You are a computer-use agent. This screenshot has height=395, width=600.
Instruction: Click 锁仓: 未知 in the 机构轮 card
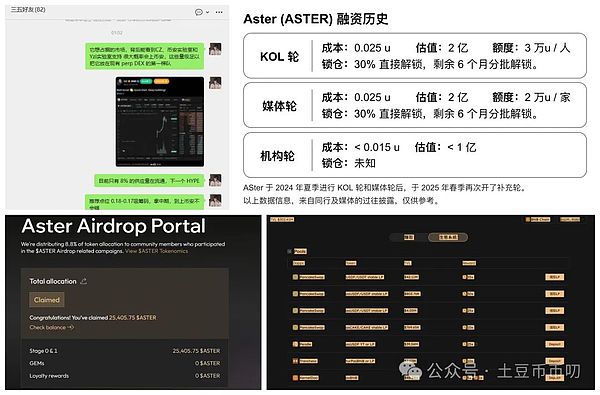pos(349,163)
